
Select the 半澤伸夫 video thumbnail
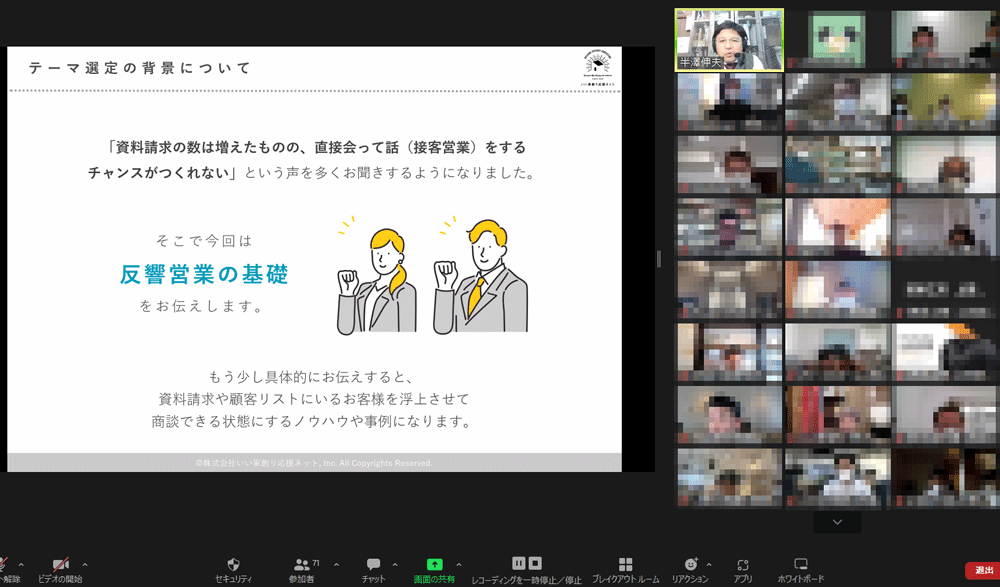pos(729,41)
